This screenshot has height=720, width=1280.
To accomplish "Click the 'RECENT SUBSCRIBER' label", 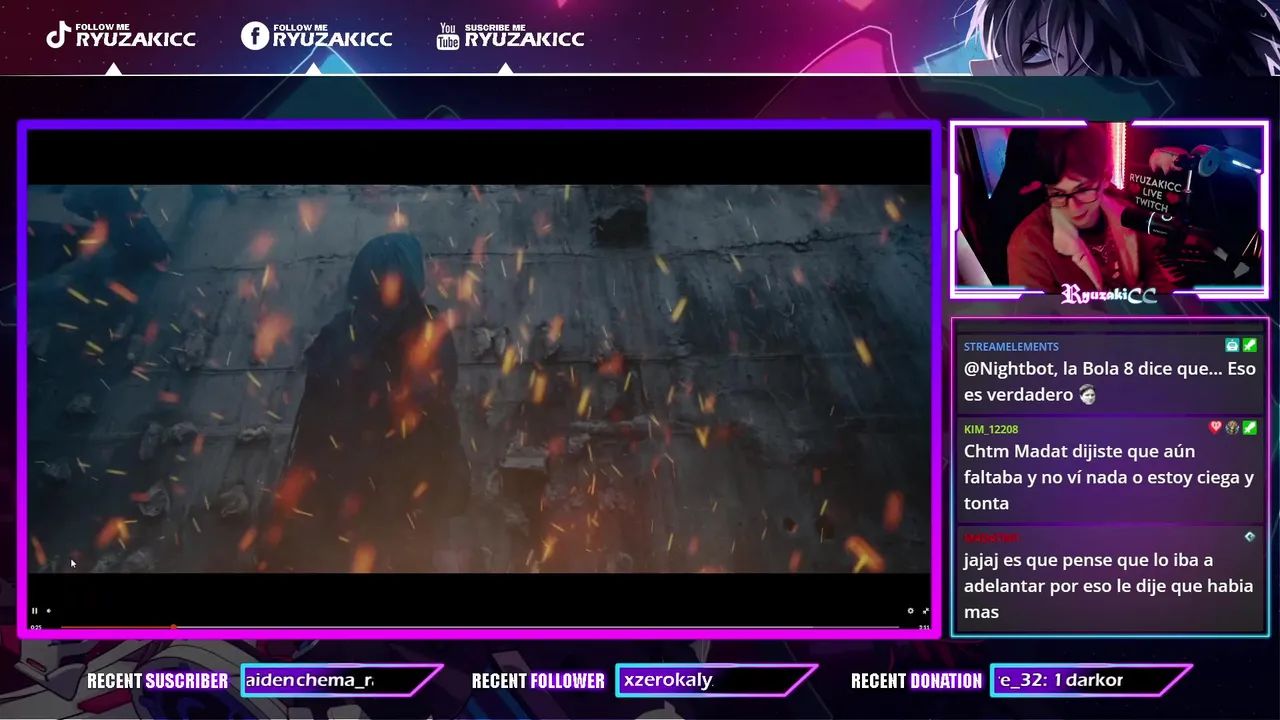I will tap(157, 681).
